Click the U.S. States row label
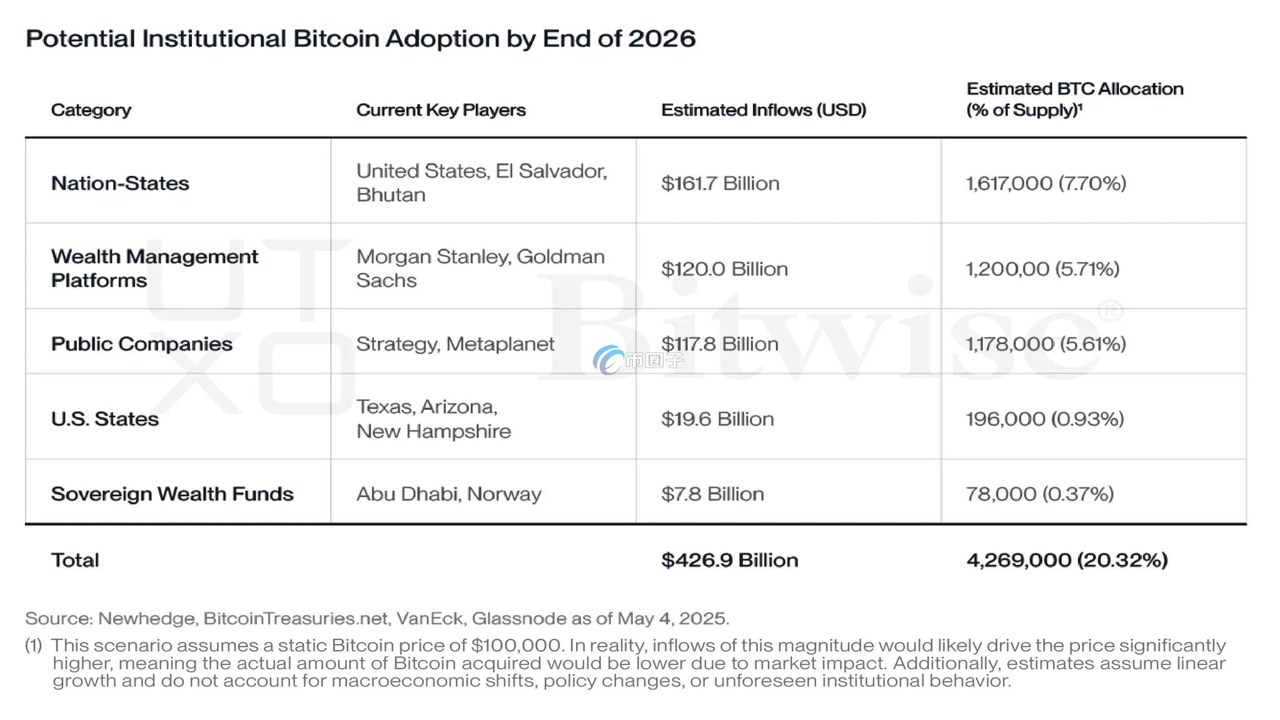 tap(105, 419)
